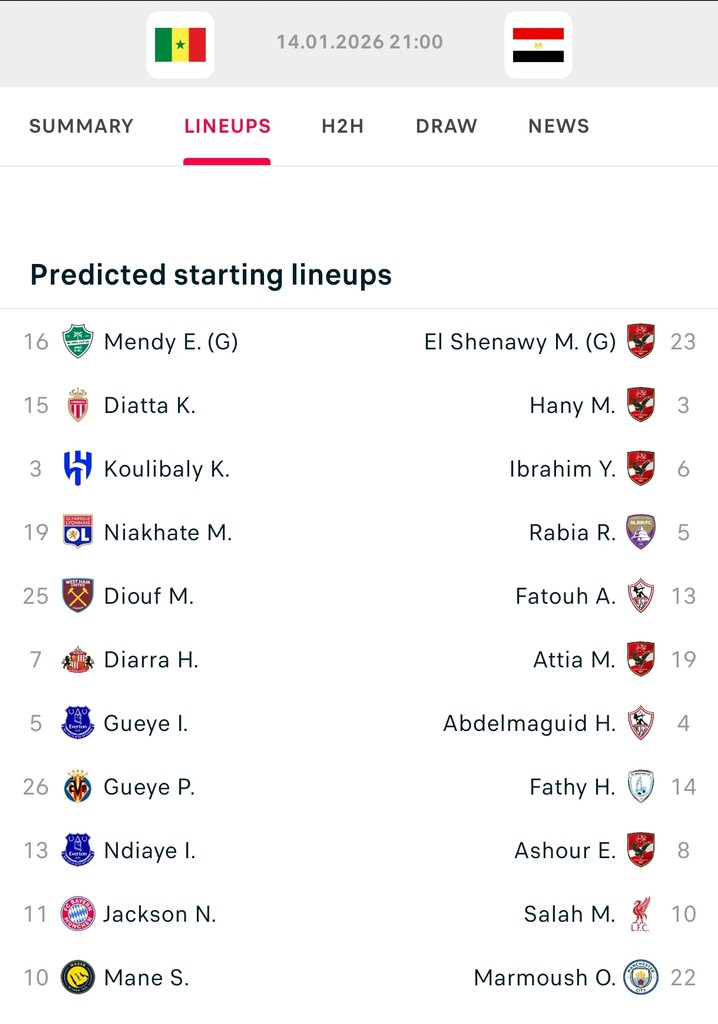Open player Mendy E. profile
Viewport: 718px width, 1024px height.
coord(170,342)
